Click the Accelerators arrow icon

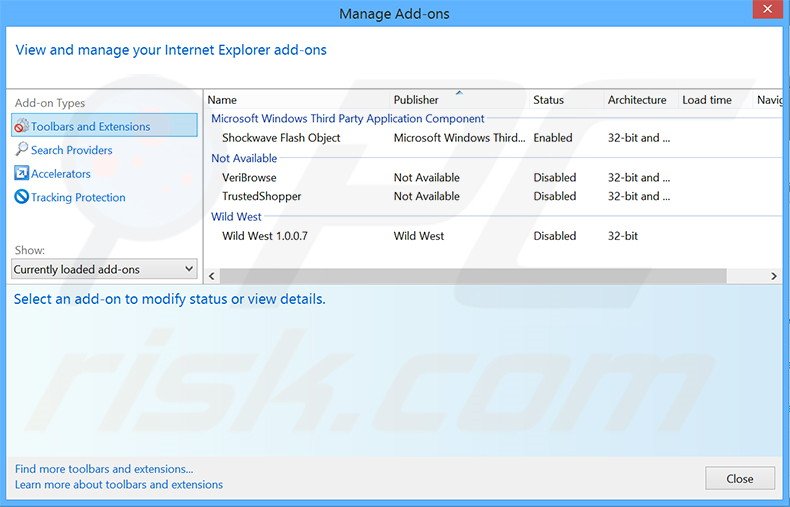[x=22, y=173]
